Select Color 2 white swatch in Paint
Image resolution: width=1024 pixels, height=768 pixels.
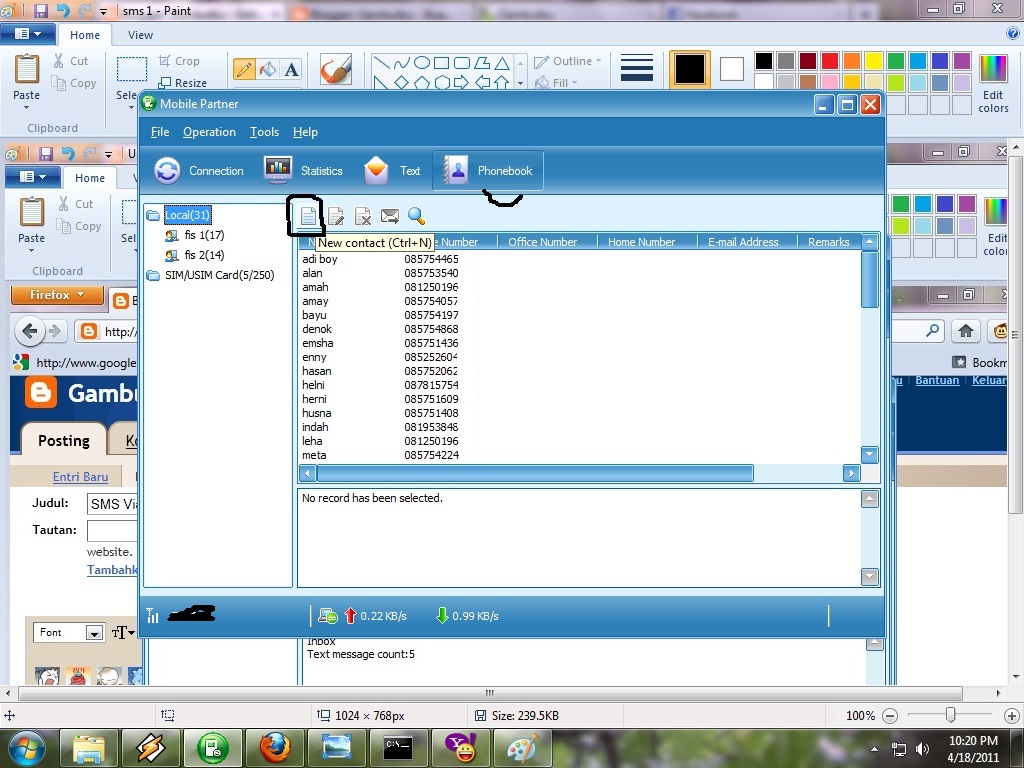coord(731,69)
